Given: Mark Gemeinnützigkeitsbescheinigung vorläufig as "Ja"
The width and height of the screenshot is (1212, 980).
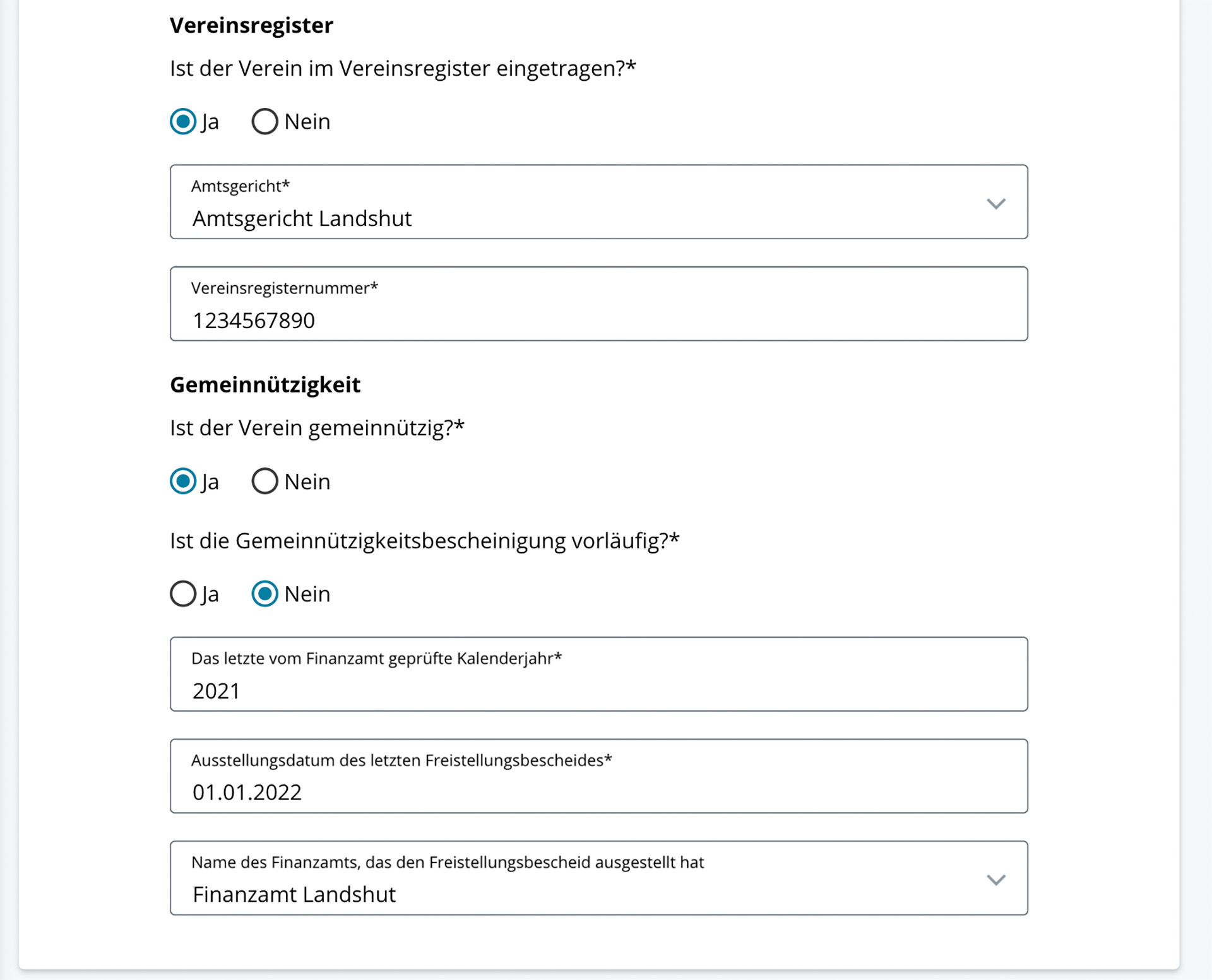Looking at the screenshot, I should tap(183, 594).
